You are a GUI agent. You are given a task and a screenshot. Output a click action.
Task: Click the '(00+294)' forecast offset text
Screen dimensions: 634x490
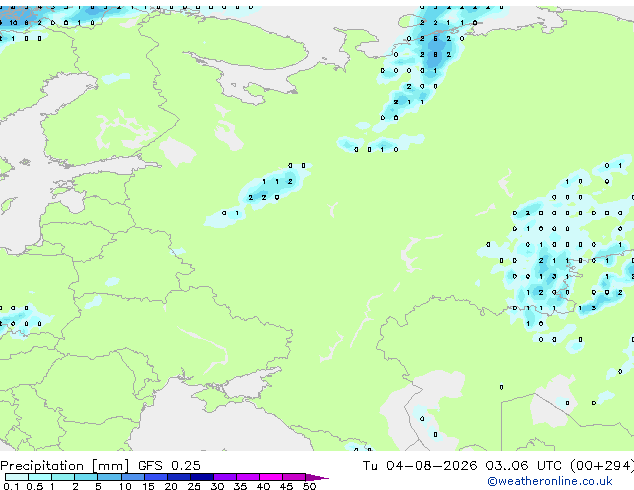tap(602, 465)
